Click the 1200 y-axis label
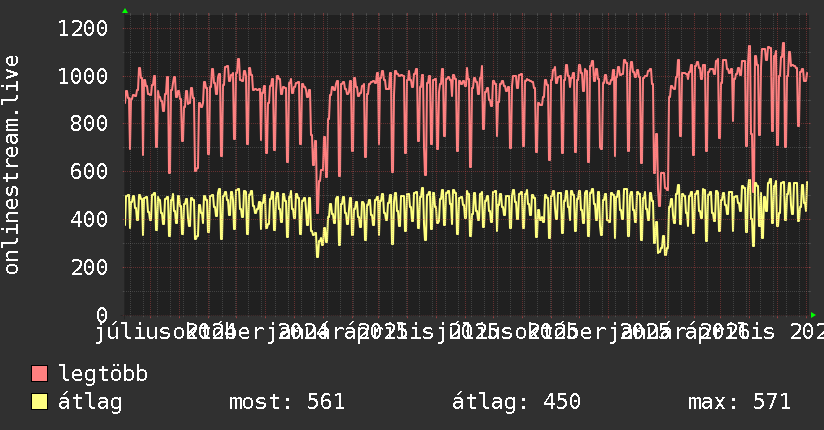Screen dimensions: 824x430 pyautogui.click(x=83, y=28)
